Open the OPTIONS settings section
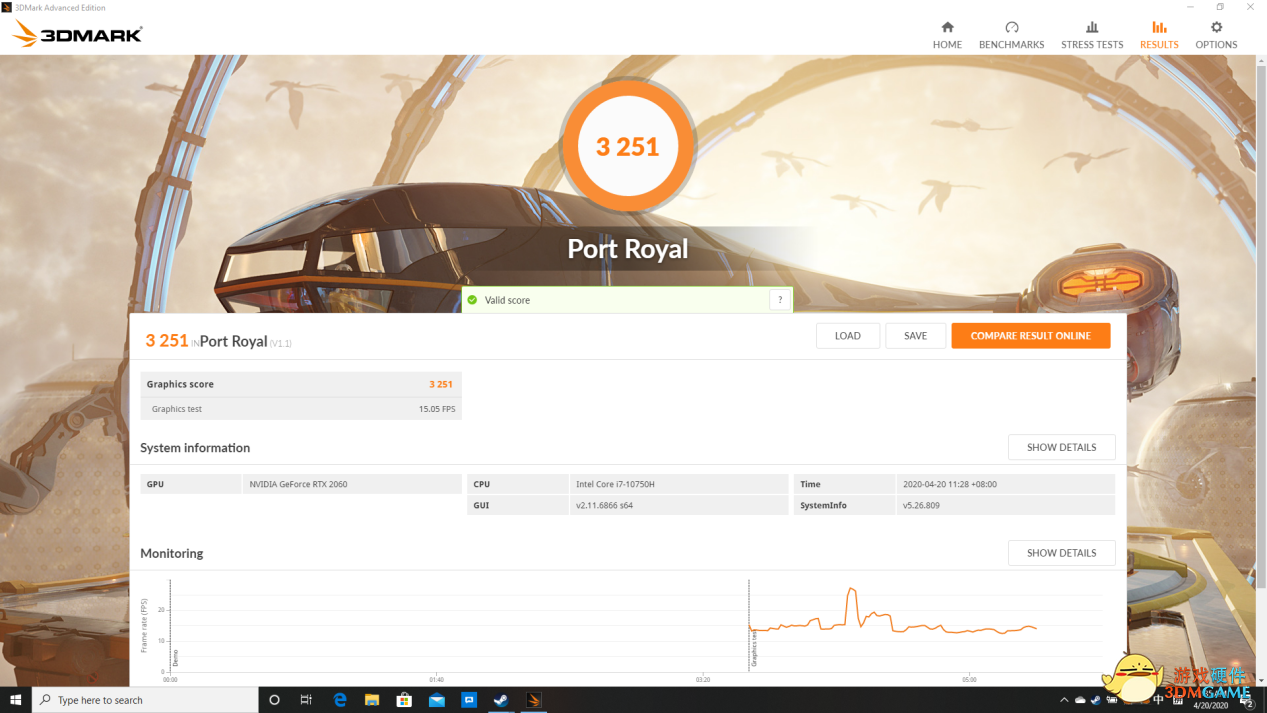Viewport: 1267px width, 713px height. [x=1216, y=35]
